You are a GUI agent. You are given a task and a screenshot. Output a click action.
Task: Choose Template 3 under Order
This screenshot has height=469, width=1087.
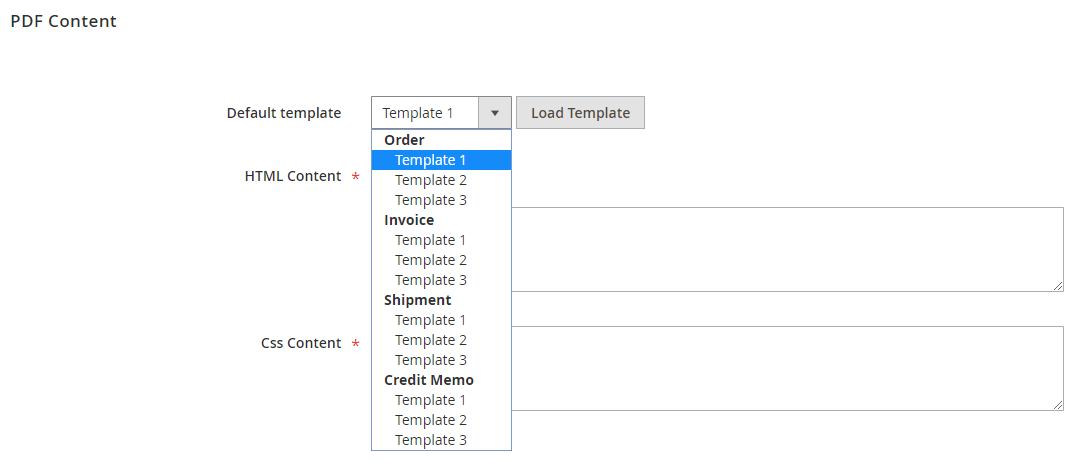[x=442, y=200]
